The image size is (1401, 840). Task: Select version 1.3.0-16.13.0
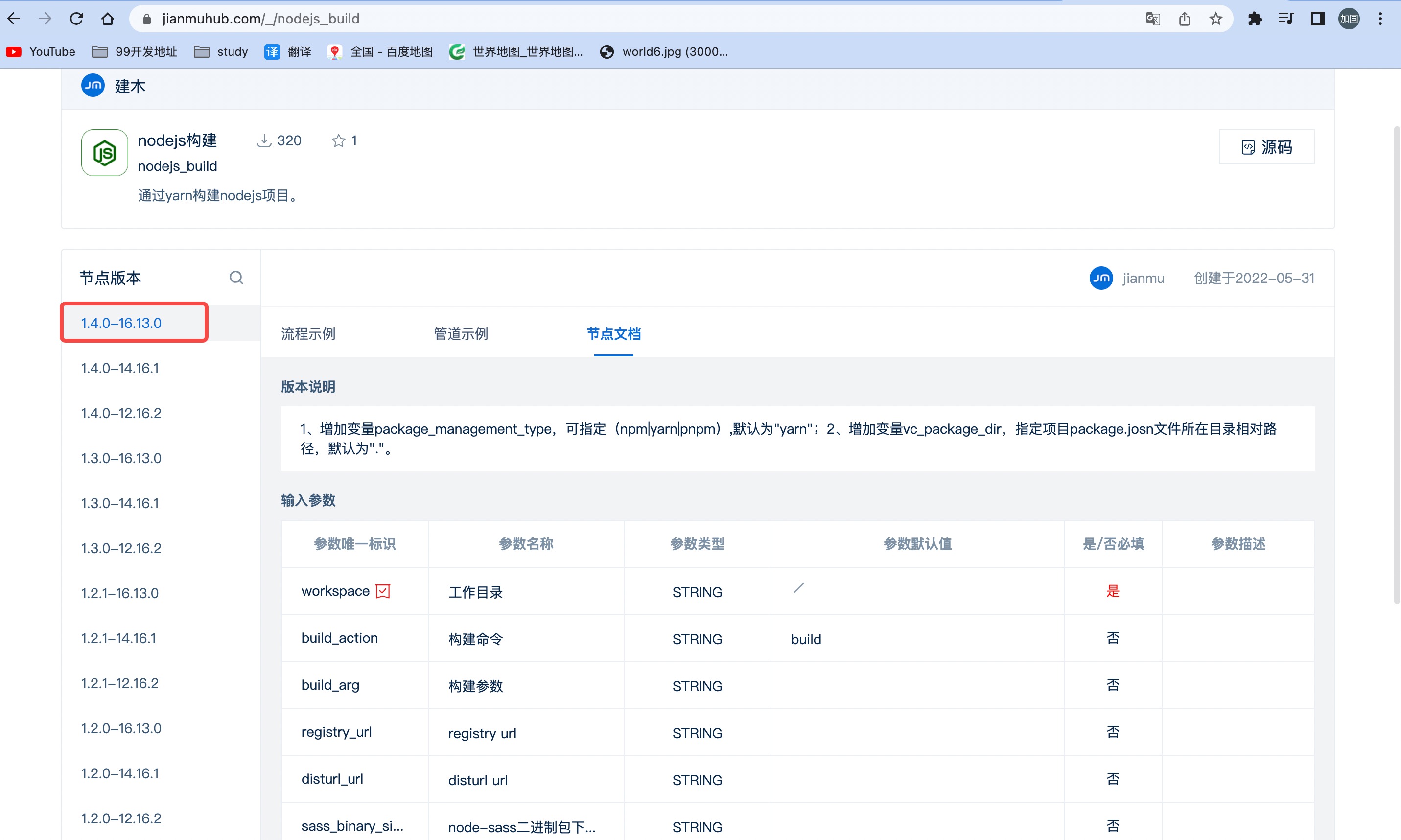121,458
